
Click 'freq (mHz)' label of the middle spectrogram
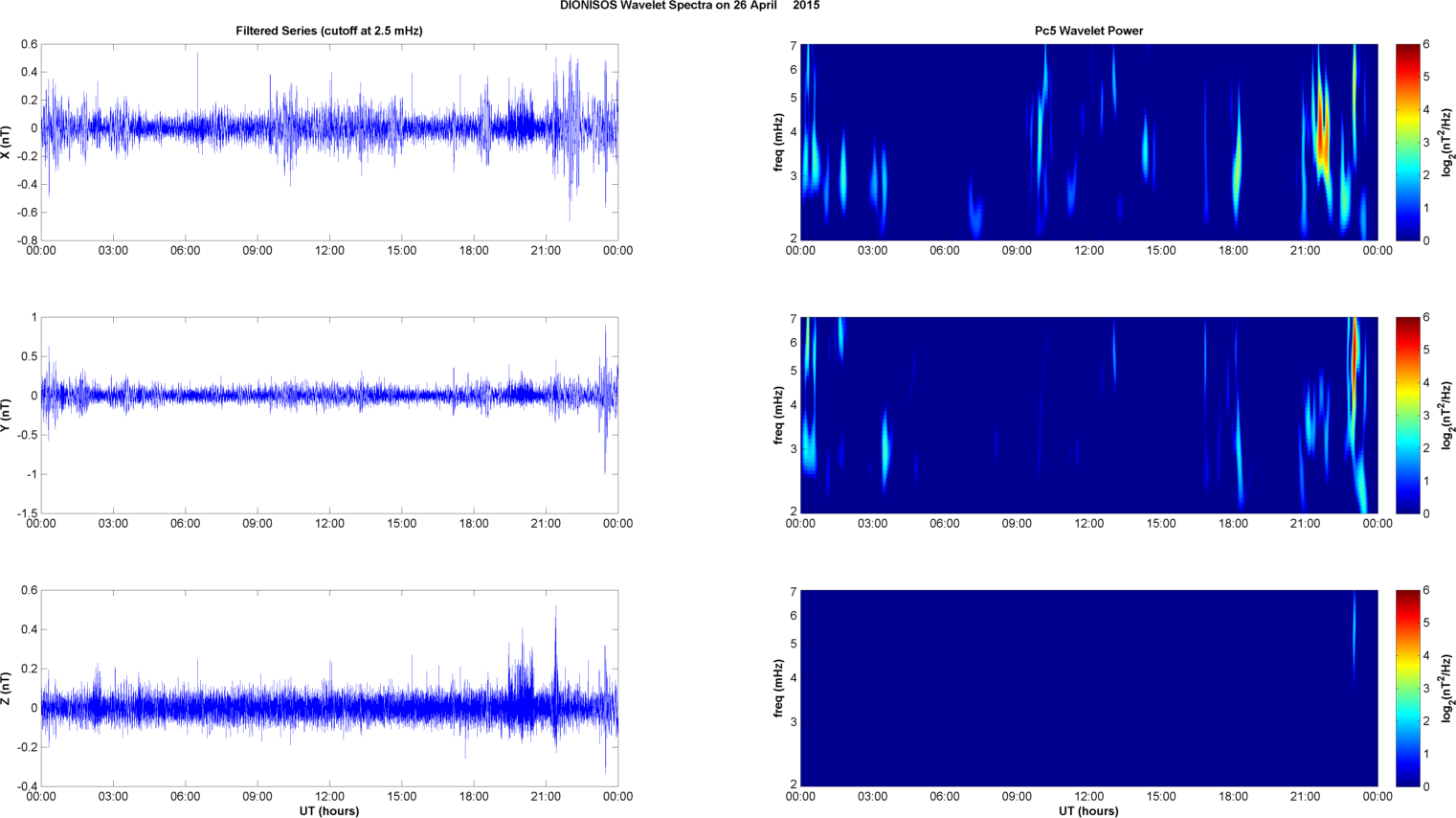tap(779, 415)
